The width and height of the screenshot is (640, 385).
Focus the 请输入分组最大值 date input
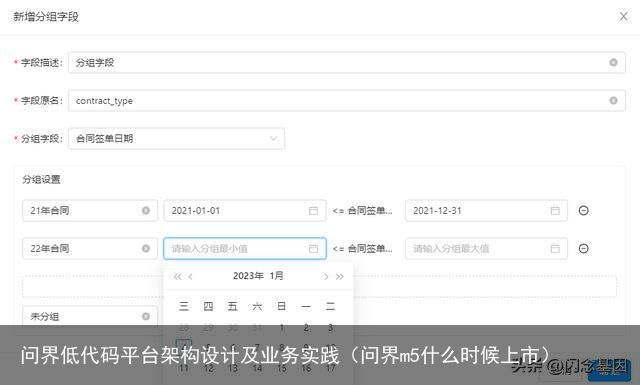point(486,249)
